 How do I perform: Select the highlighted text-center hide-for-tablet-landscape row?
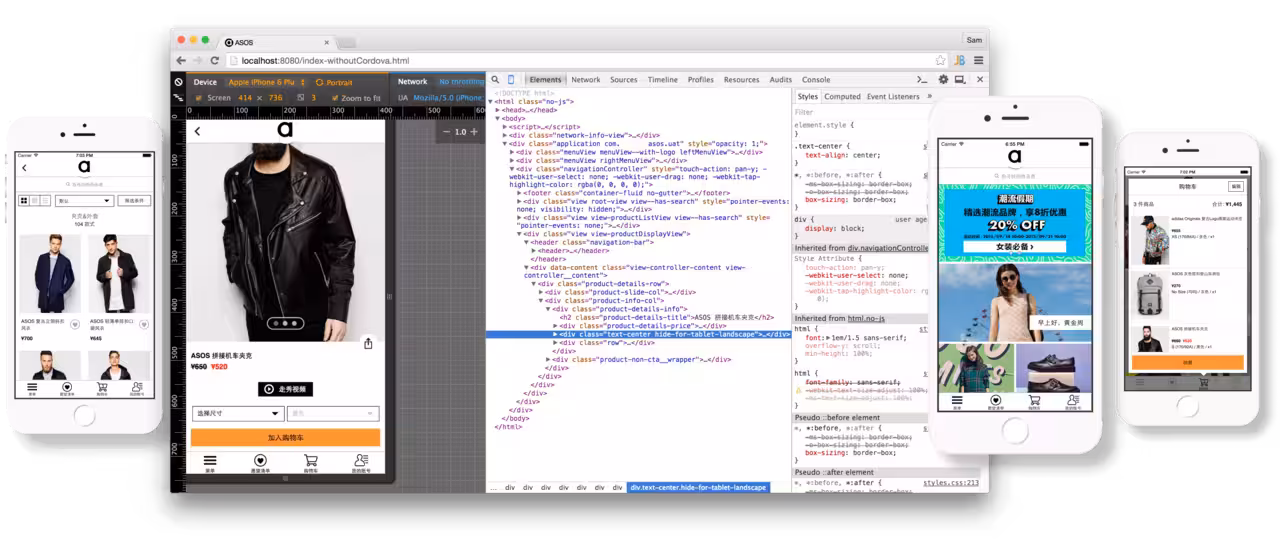(638, 335)
